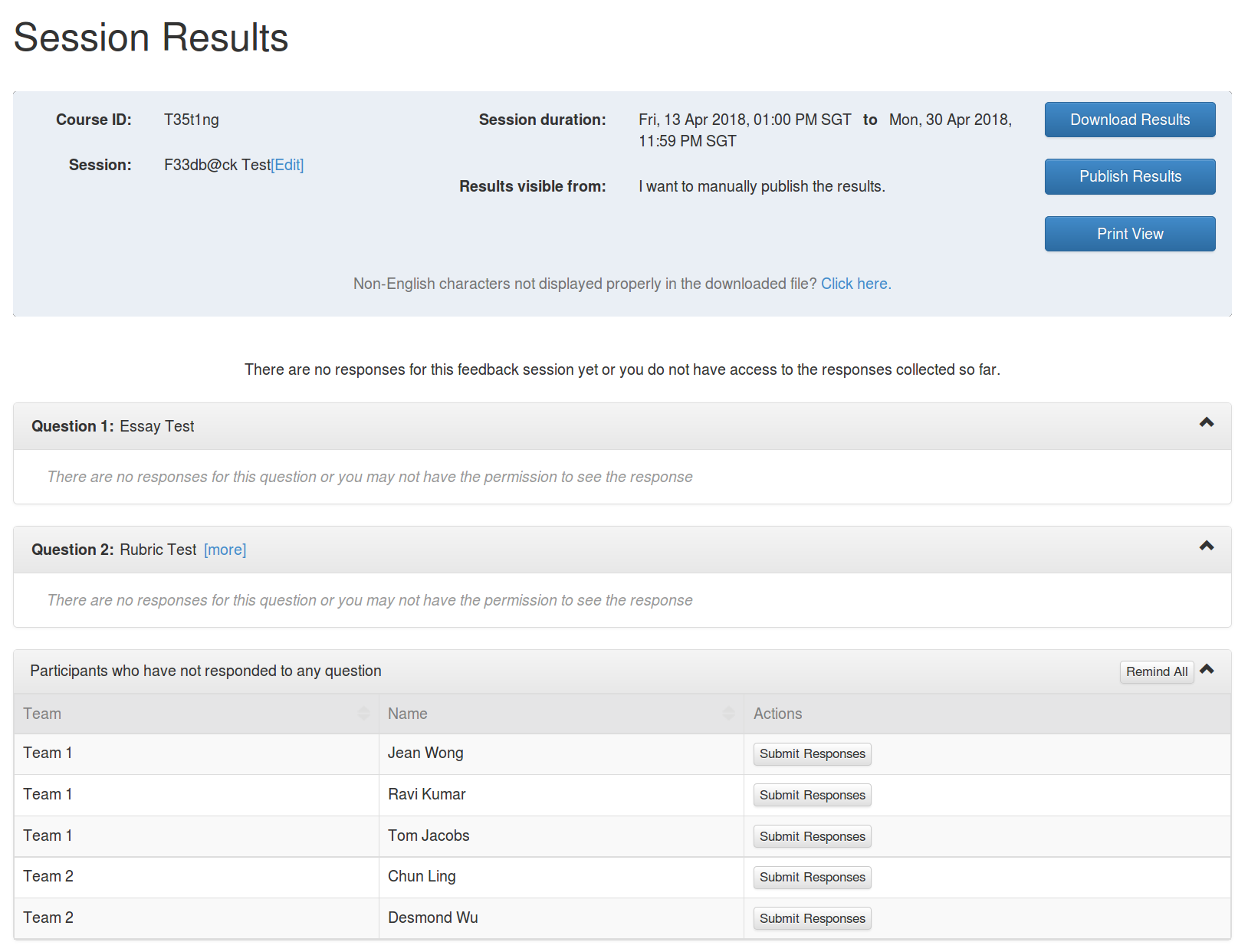Screen dimensions: 1248x952
Task: Submit responses for Chun Ling
Action: 813,878
